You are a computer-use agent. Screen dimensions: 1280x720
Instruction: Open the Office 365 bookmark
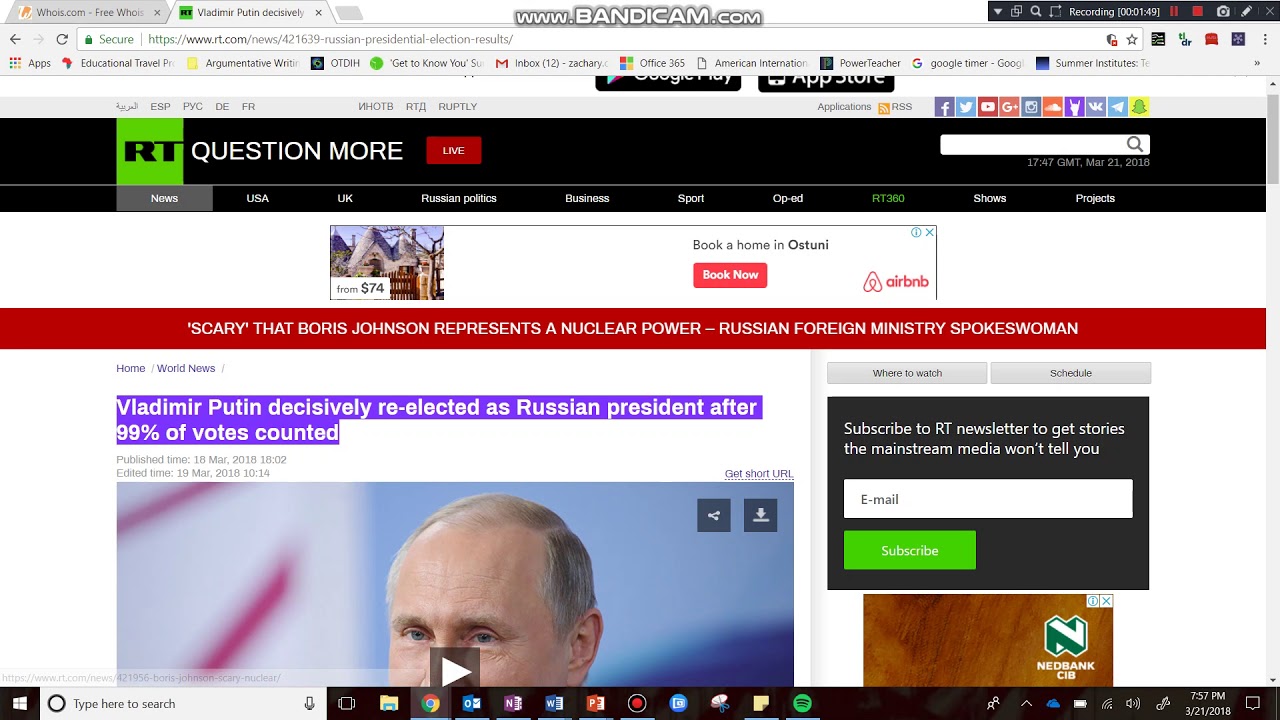click(x=653, y=63)
